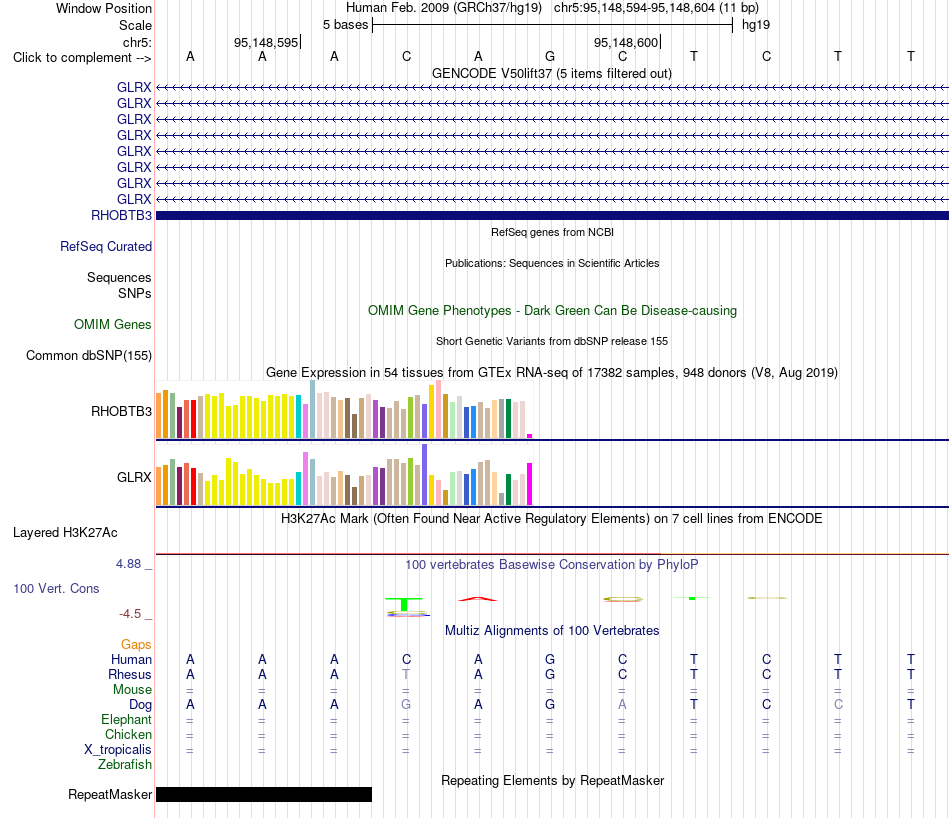This screenshot has height=818, width=950.
Task: Click the G base in the chr5 sequence row
Action: tap(550, 56)
